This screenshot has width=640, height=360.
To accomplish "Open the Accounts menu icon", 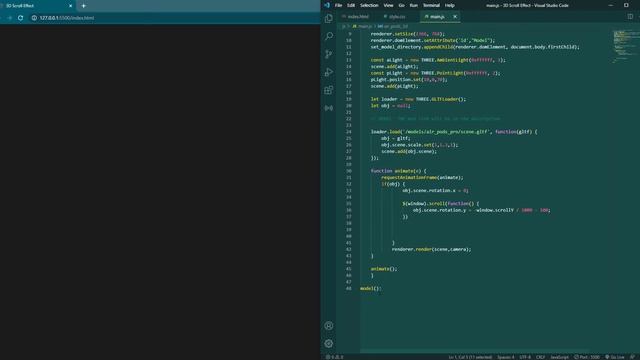I will click(329, 326).
